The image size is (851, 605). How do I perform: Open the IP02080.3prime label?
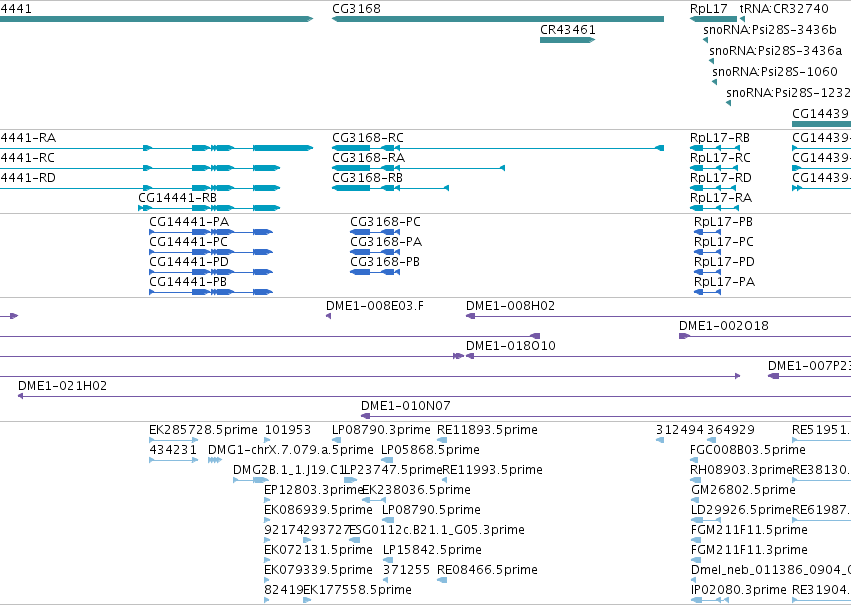coord(739,590)
